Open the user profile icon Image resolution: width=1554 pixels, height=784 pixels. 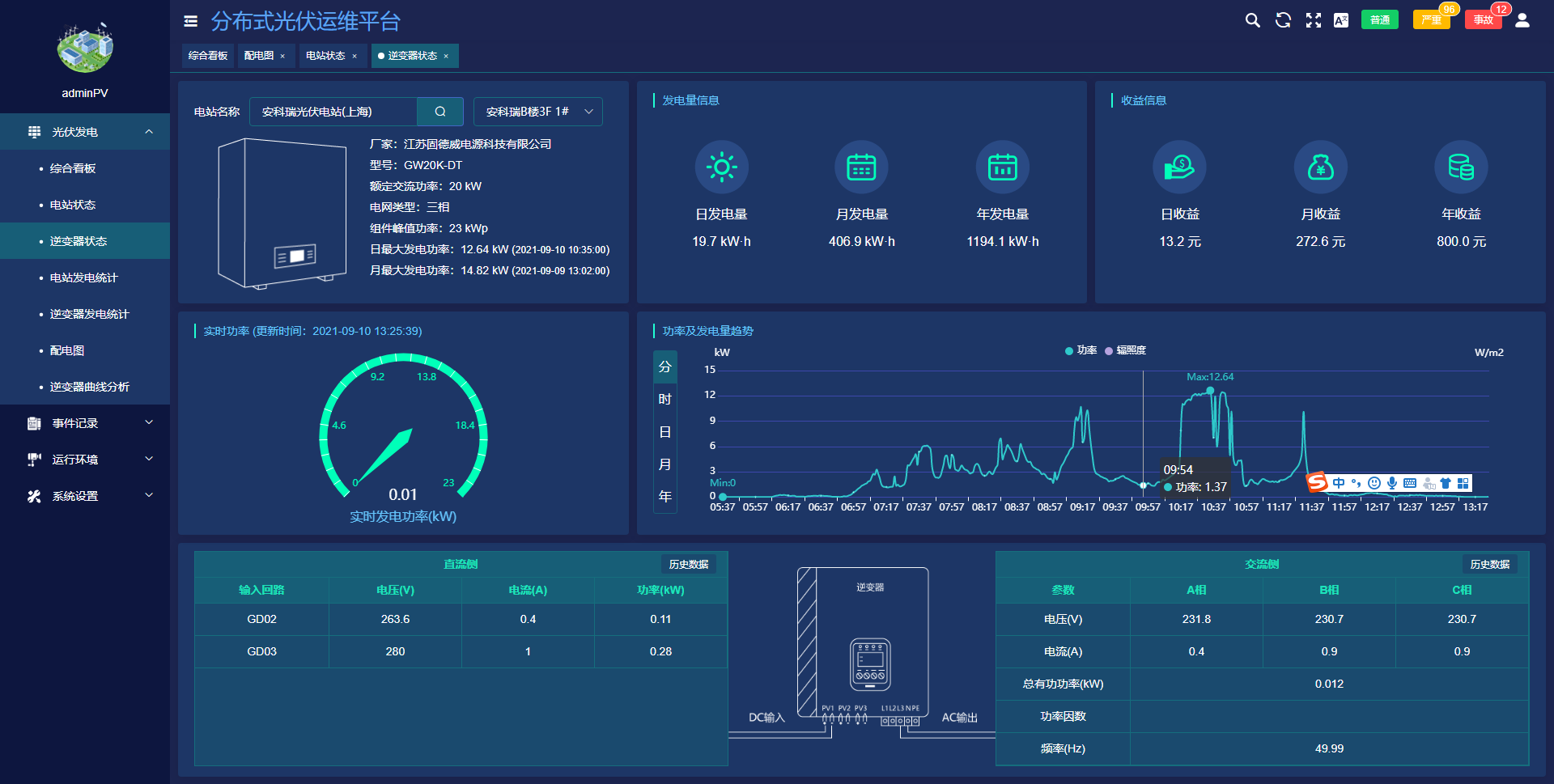pyautogui.click(x=1522, y=20)
